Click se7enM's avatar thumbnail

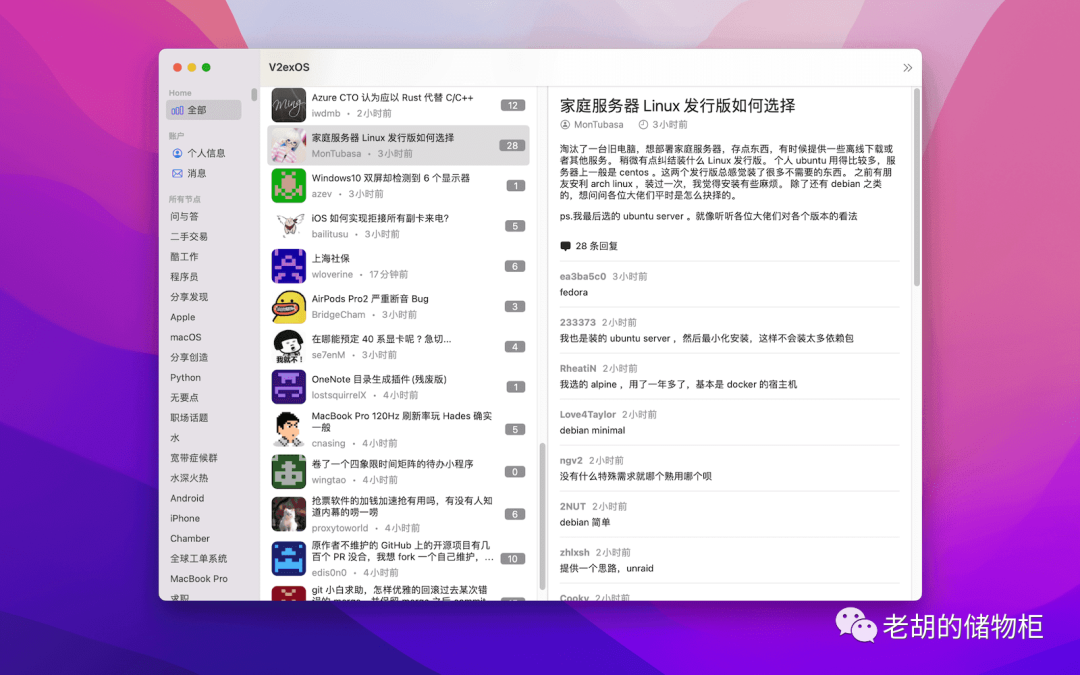tap(289, 346)
